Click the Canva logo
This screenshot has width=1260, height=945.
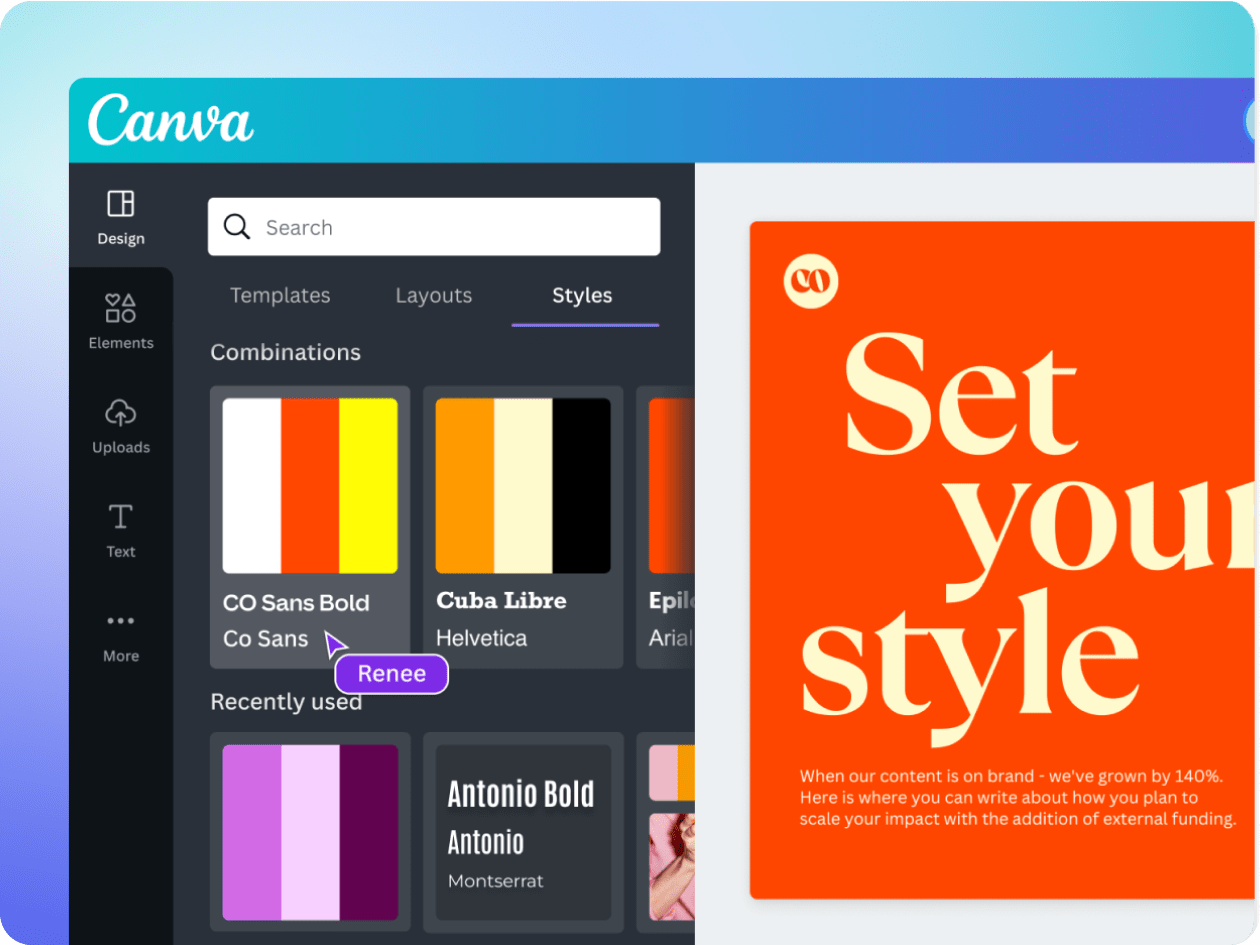click(170, 122)
